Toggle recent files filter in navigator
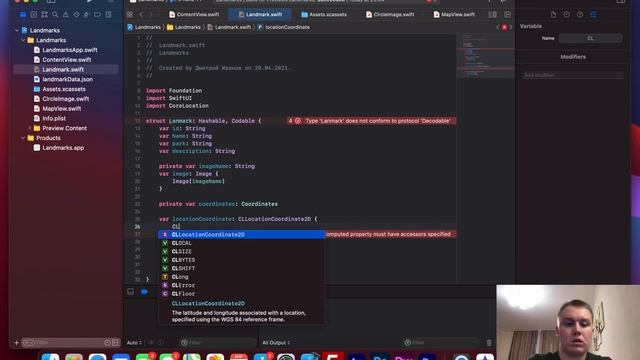This screenshot has height=360, width=640. click(x=107, y=342)
